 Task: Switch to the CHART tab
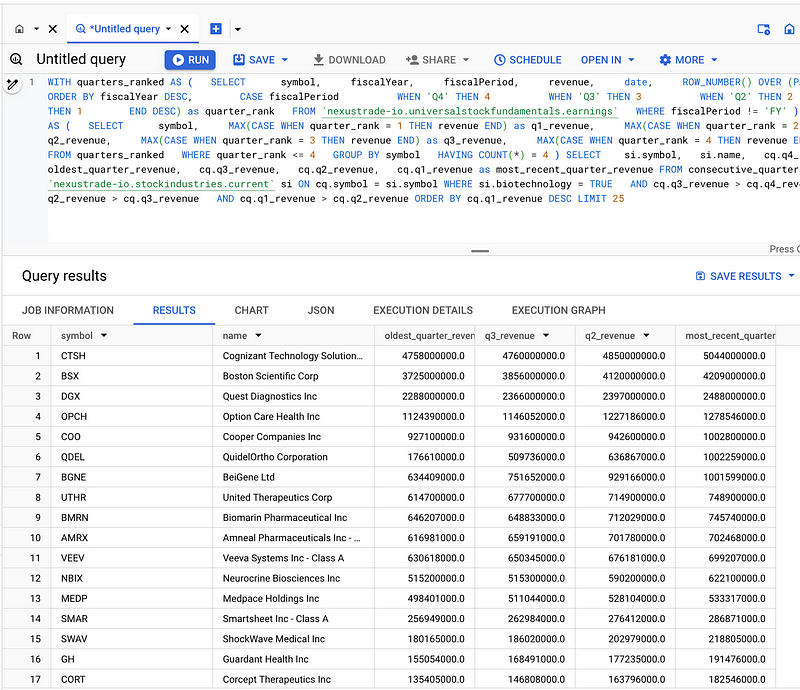(x=251, y=310)
